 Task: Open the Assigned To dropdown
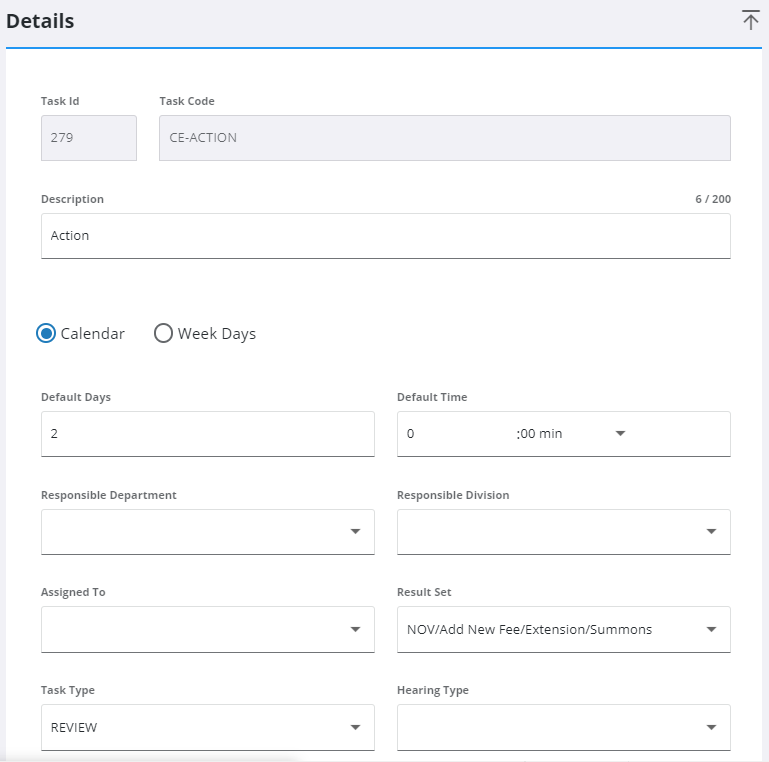(355, 629)
